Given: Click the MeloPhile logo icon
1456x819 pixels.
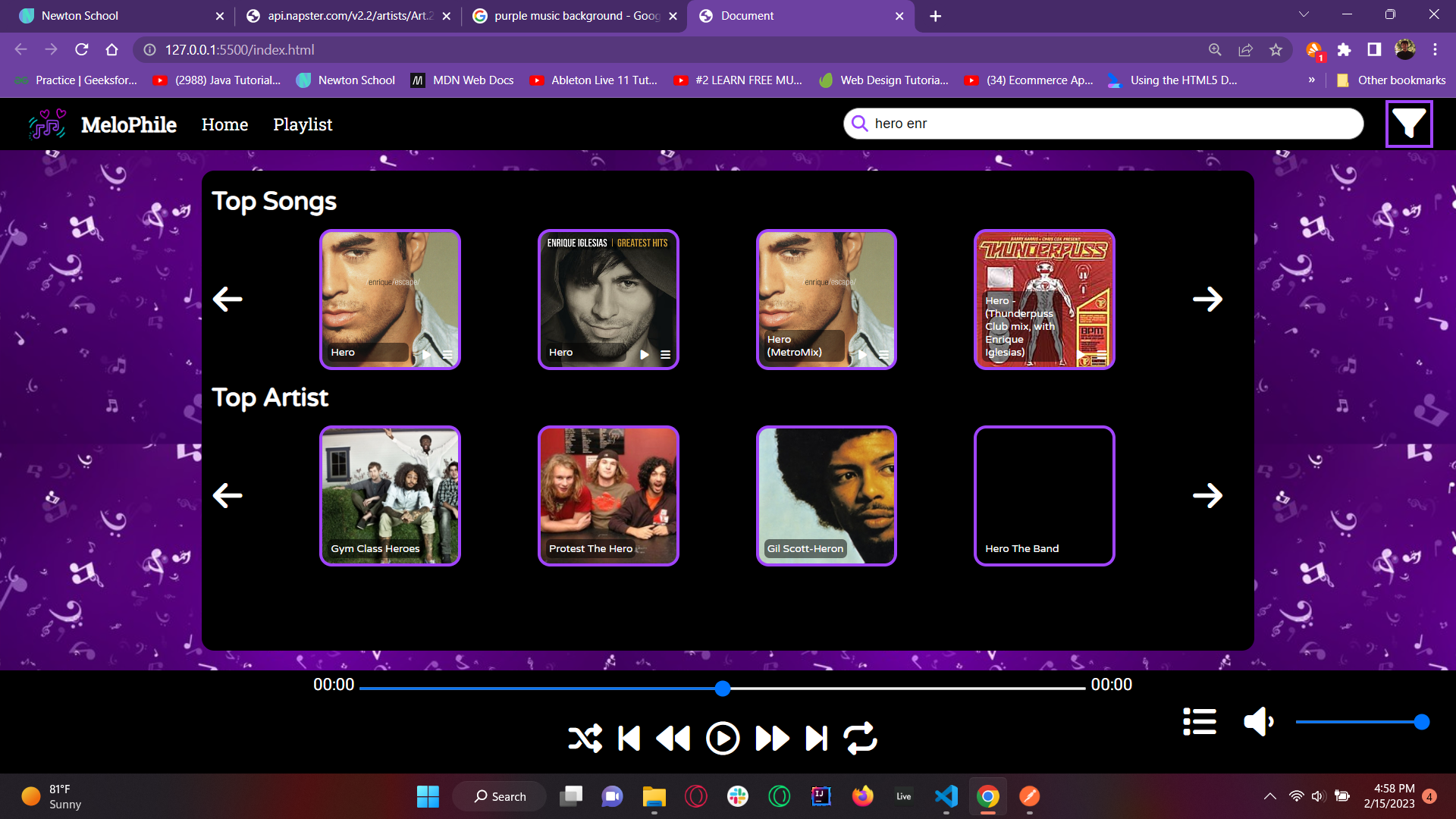Looking at the screenshot, I should (x=47, y=124).
